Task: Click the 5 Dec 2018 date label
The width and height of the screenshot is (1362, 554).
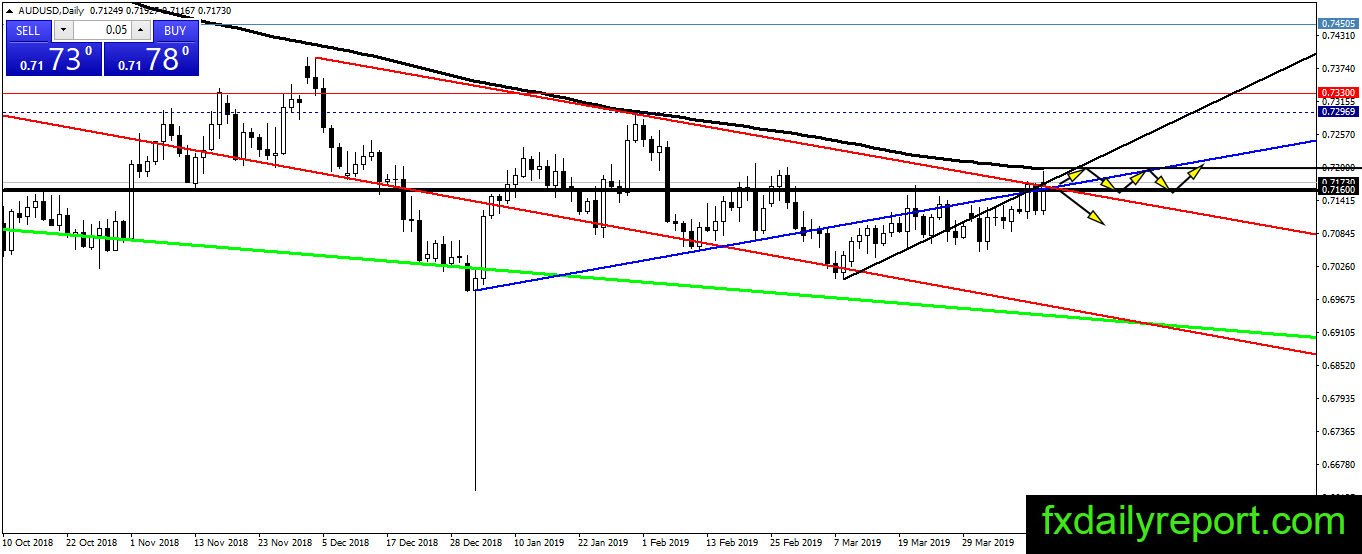Action: click(x=347, y=542)
